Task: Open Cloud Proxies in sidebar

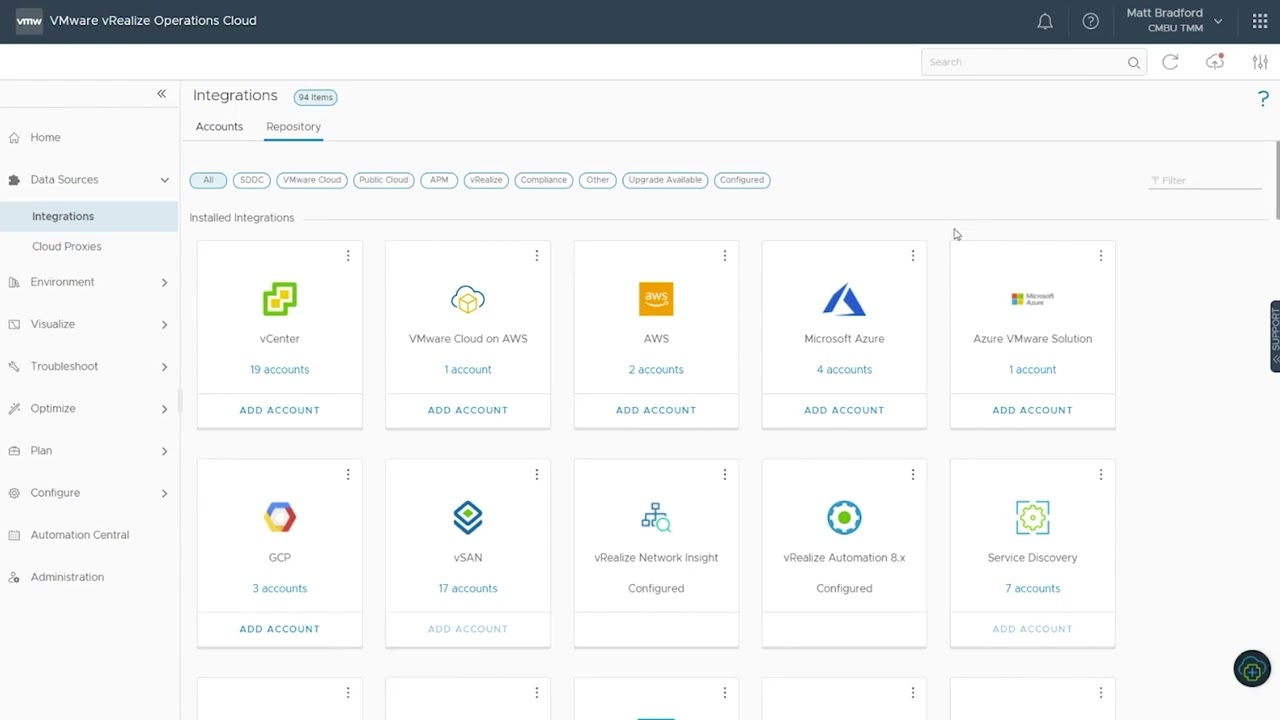Action: click(67, 246)
